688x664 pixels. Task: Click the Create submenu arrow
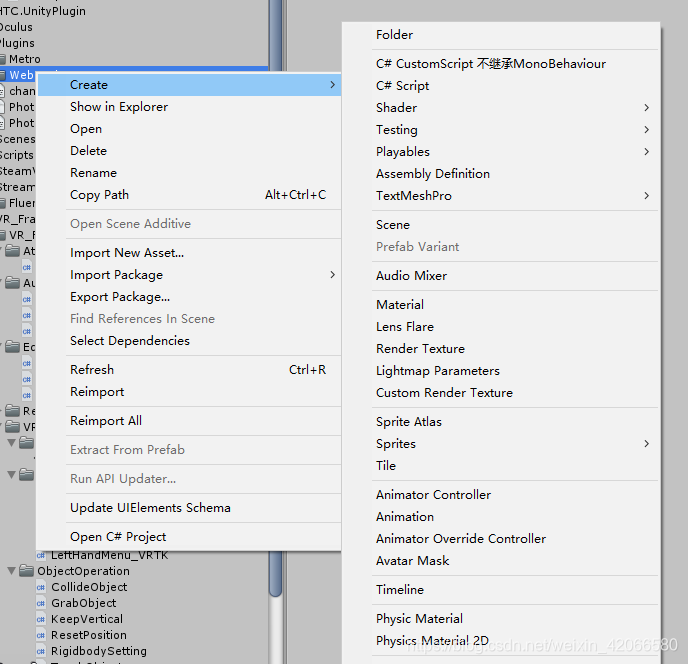coord(333,85)
